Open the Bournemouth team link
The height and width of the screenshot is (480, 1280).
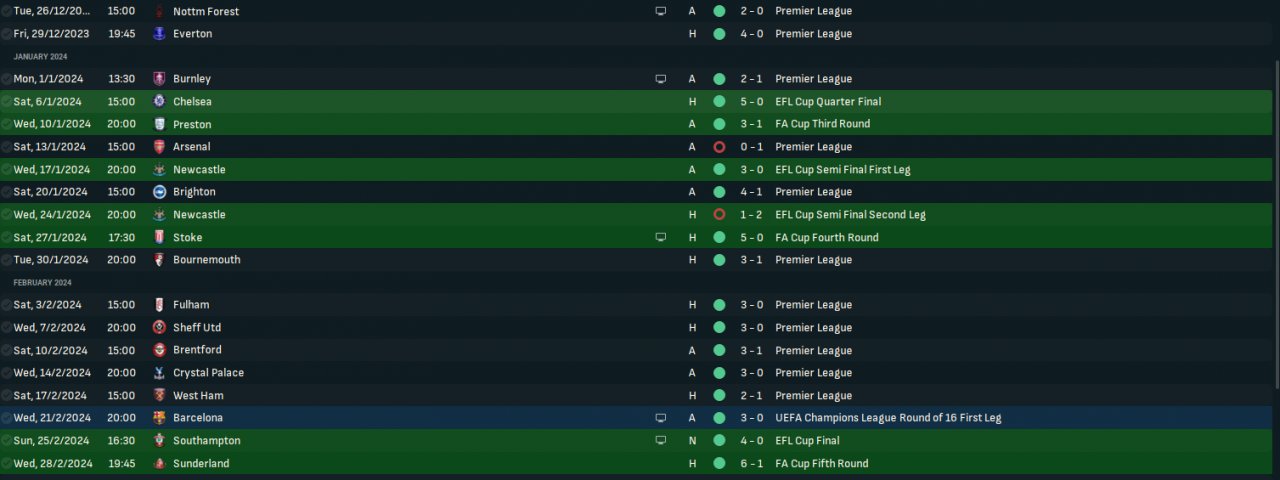pos(207,260)
